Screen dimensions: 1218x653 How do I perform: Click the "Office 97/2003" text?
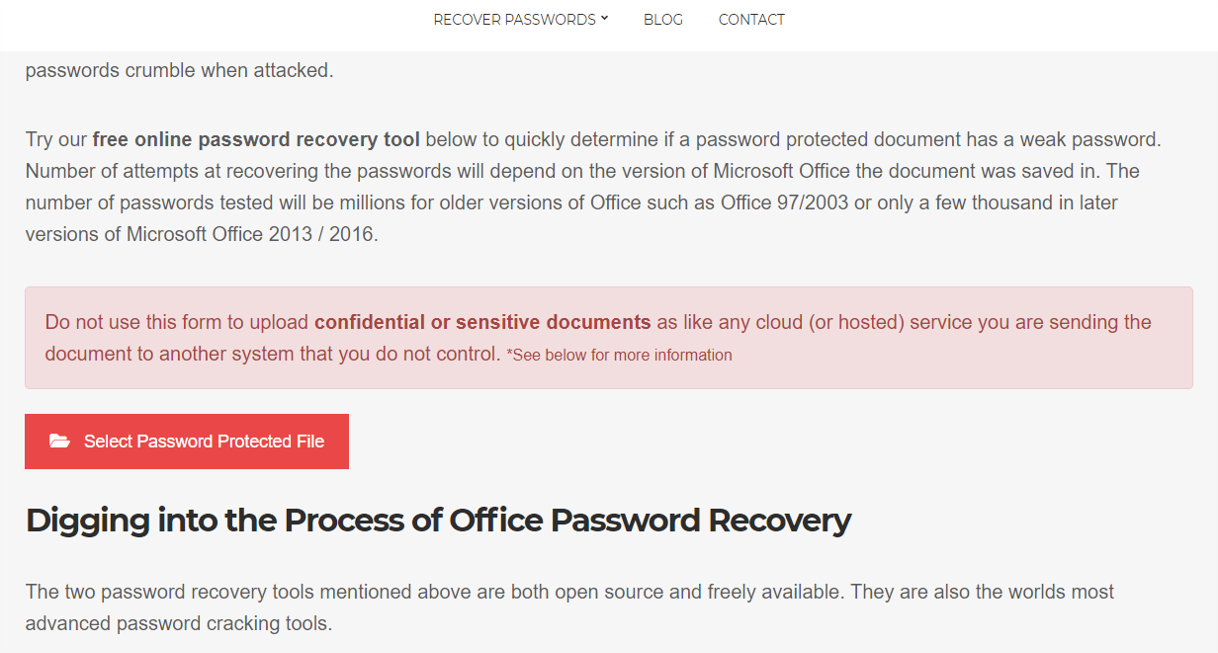[784, 202]
